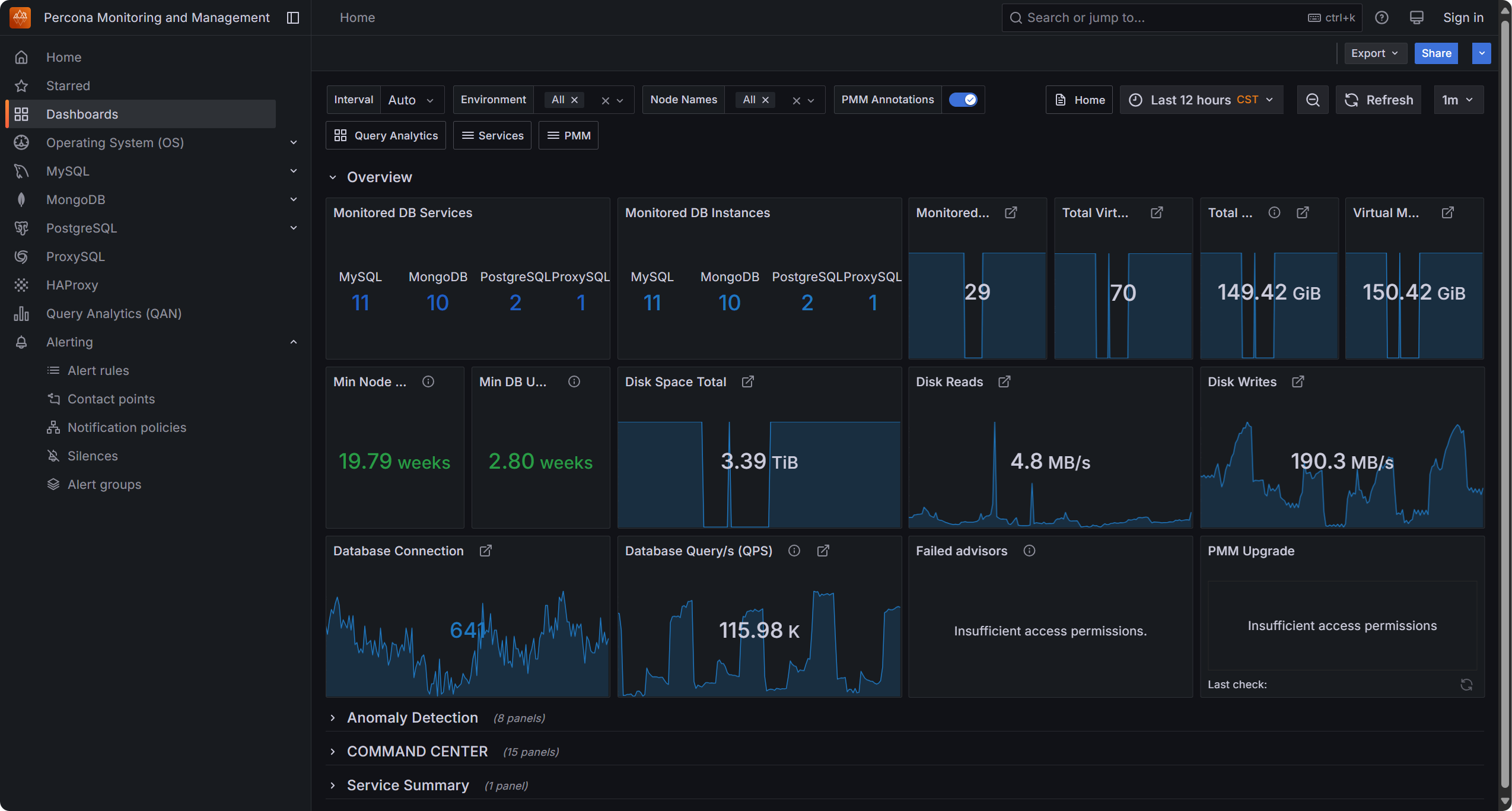Open the Environment dropdown arrow
This screenshot has width=1512, height=811.
[620, 100]
